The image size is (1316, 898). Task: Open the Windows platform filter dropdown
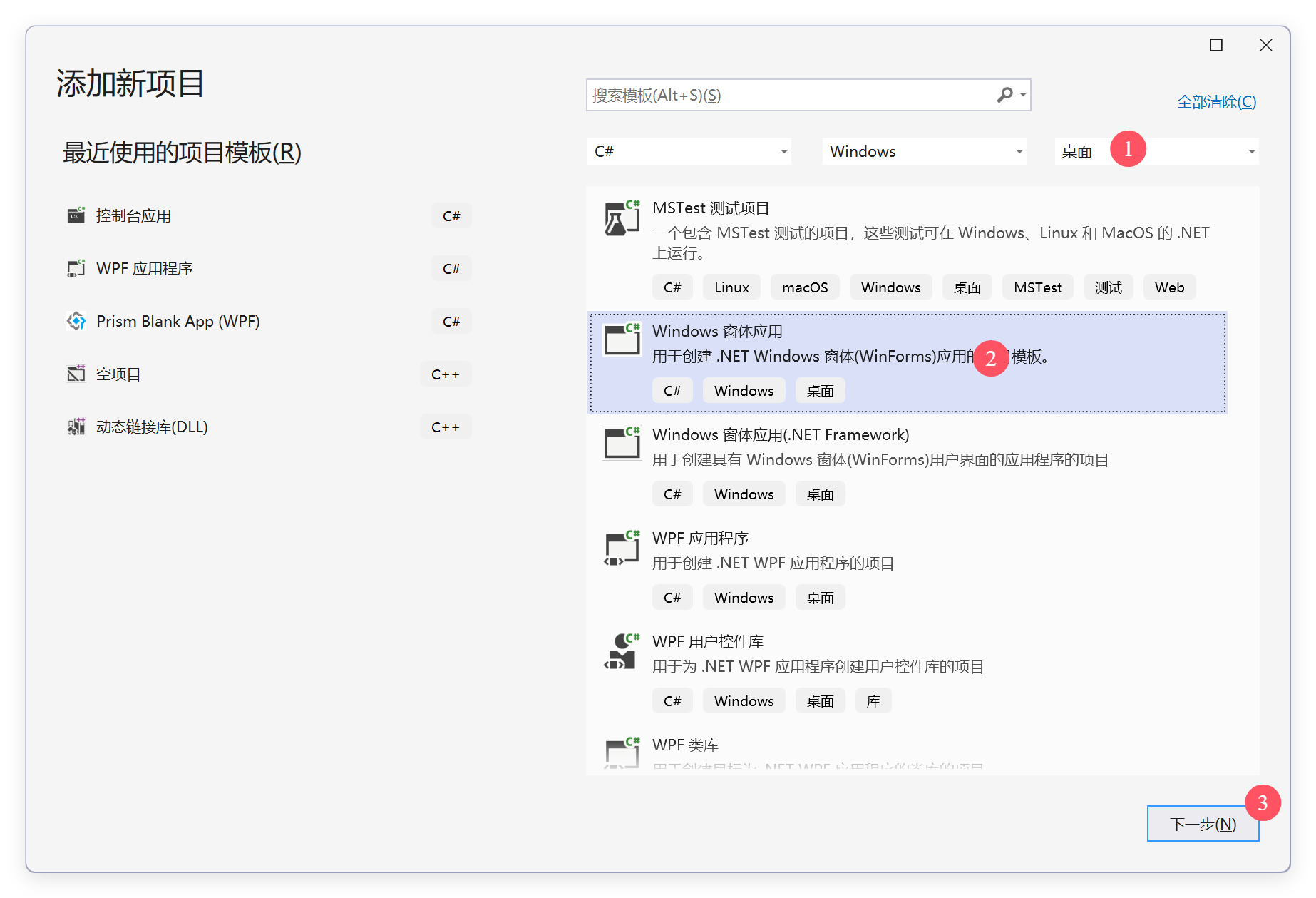925,151
